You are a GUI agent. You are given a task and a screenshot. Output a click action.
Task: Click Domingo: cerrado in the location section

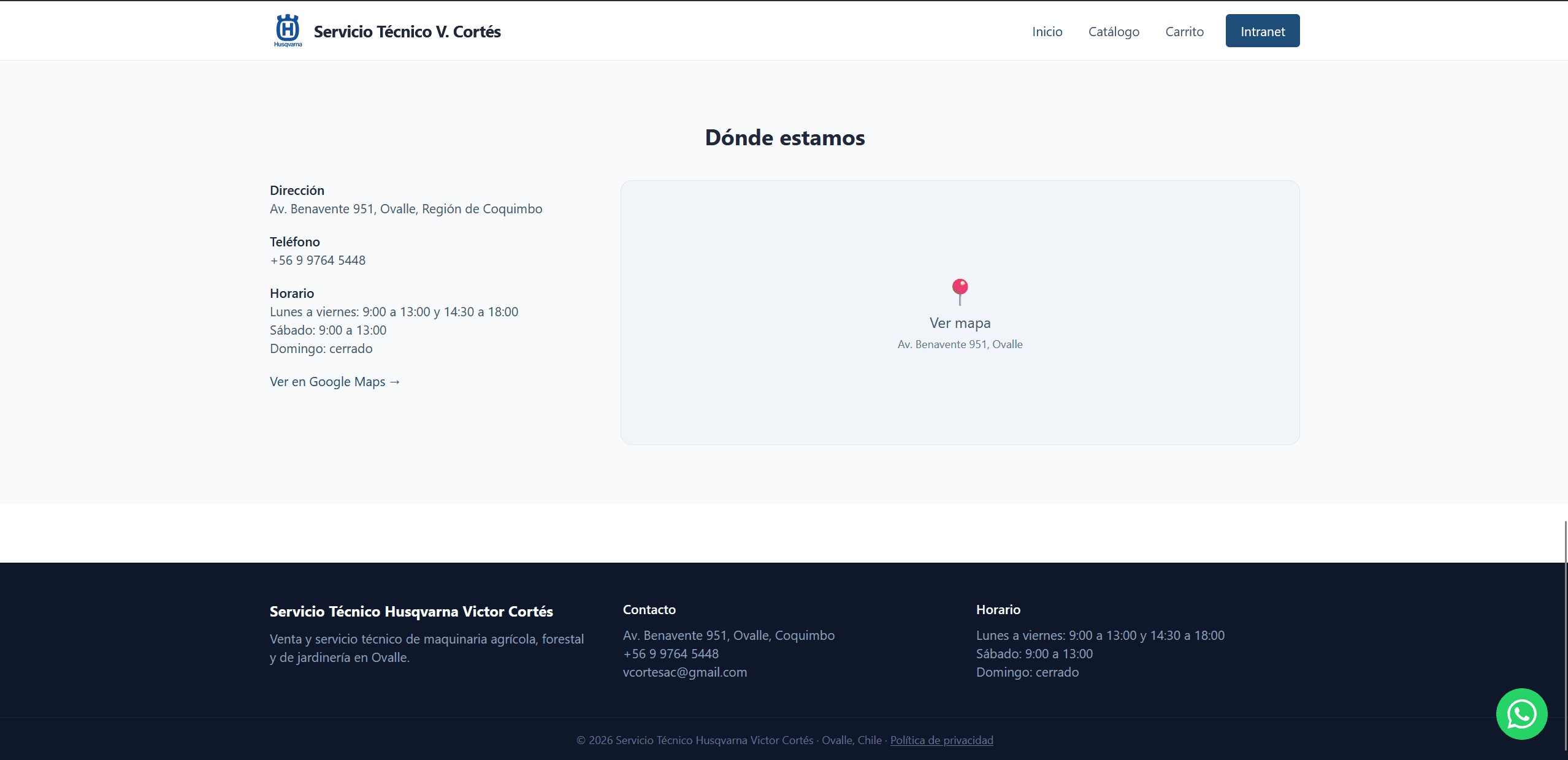click(321, 349)
